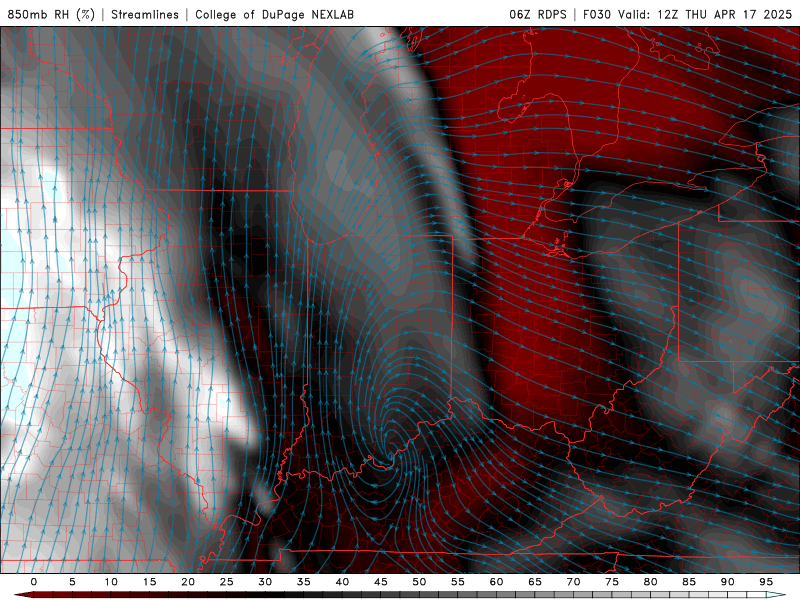This screenshot has height=600, width=800.
Task: Click the color bar value 70
Action: [573, 582]
